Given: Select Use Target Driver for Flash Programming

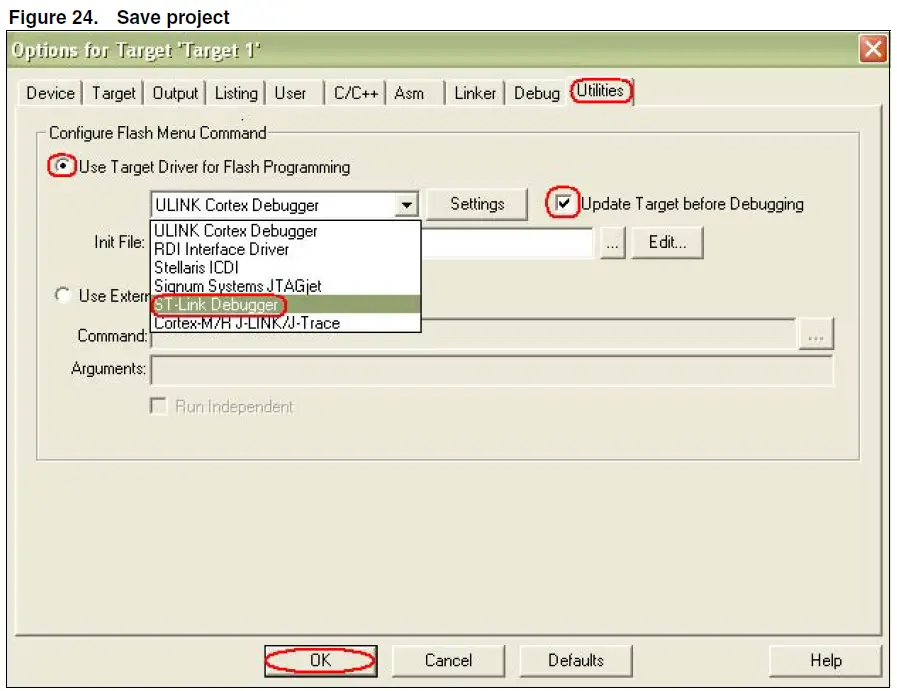Looking at the screenshot, I should click(x=60, y=167).
